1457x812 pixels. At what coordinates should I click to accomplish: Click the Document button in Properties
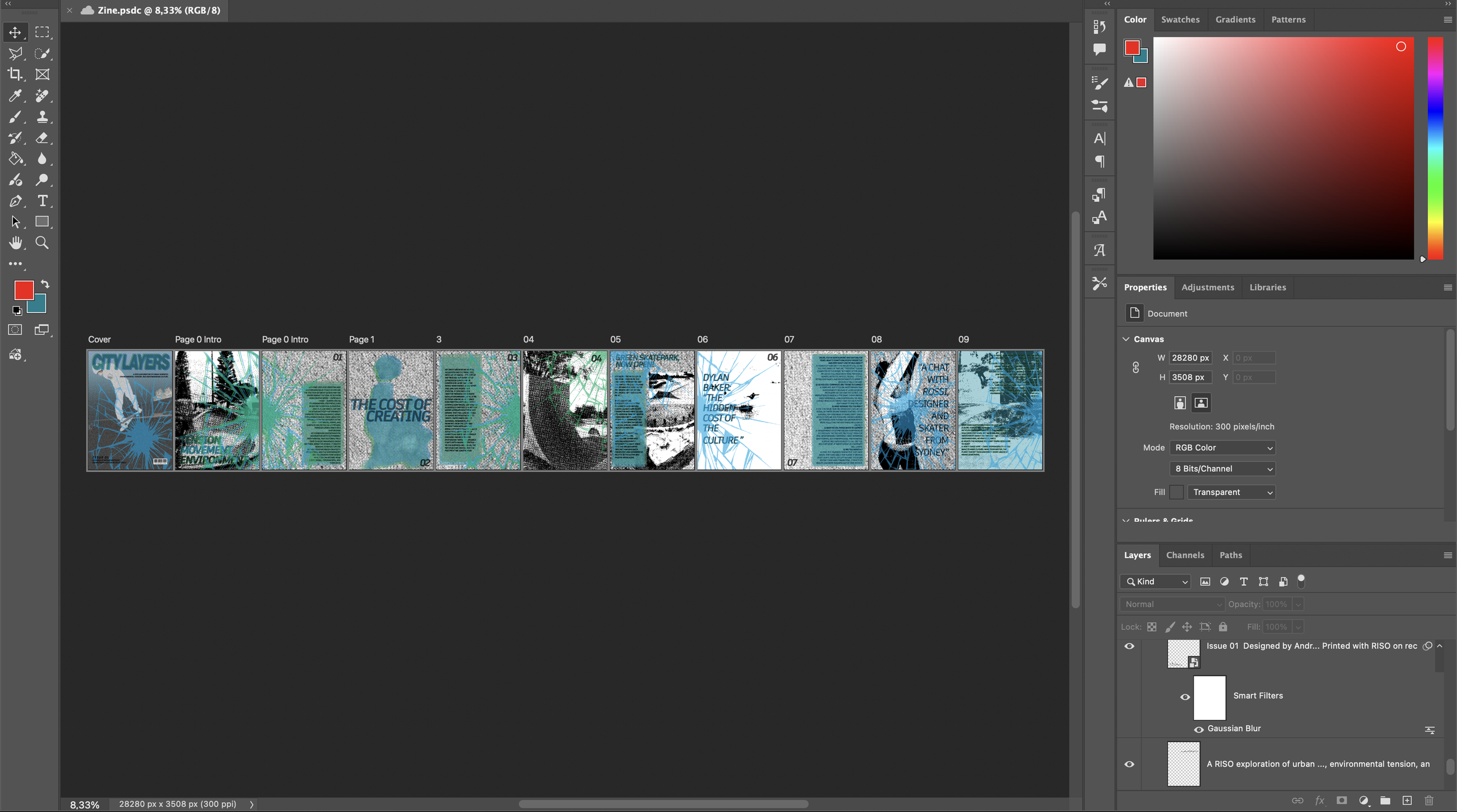(1134, 313)
